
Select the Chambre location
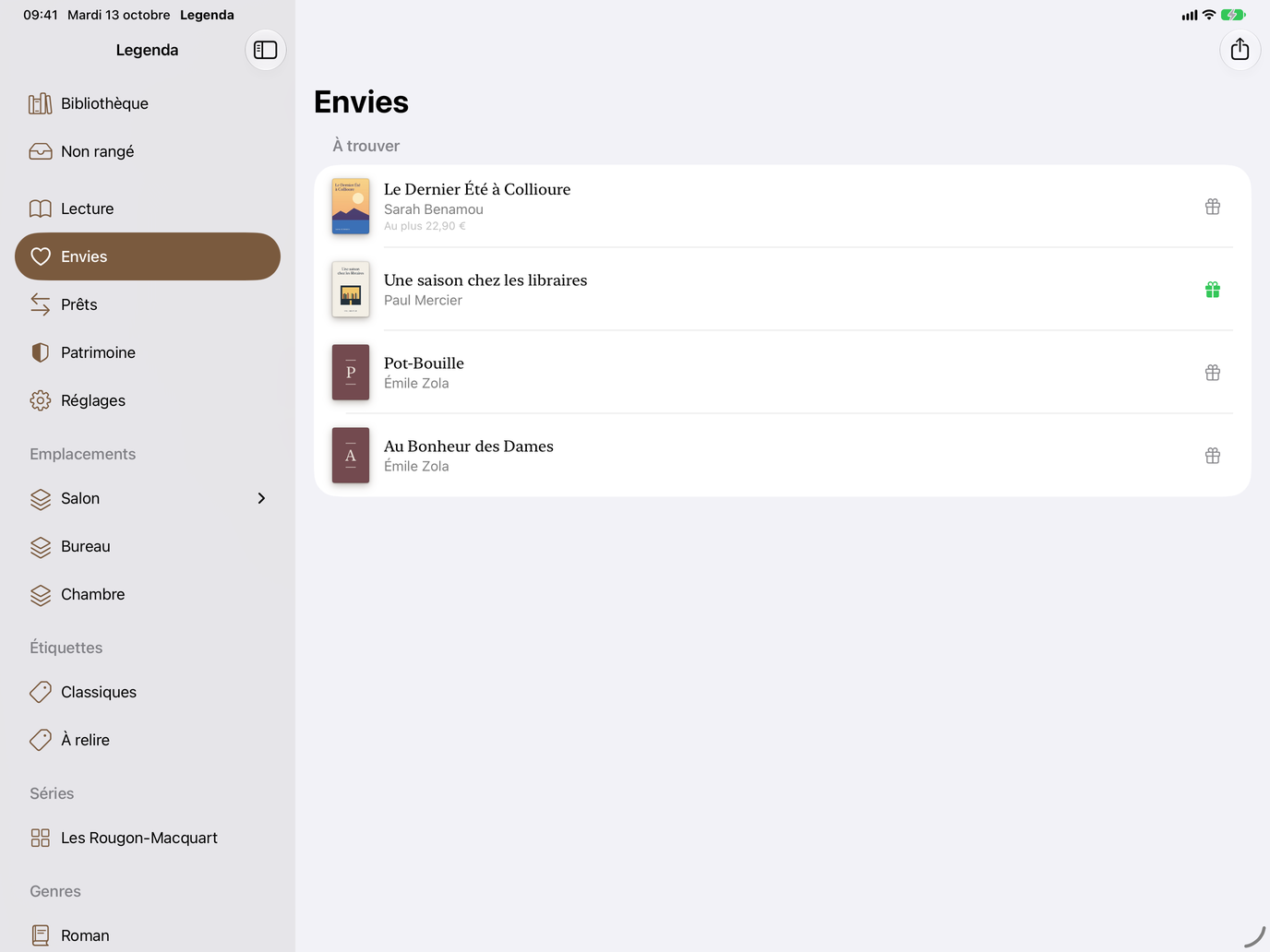point(148,594)
